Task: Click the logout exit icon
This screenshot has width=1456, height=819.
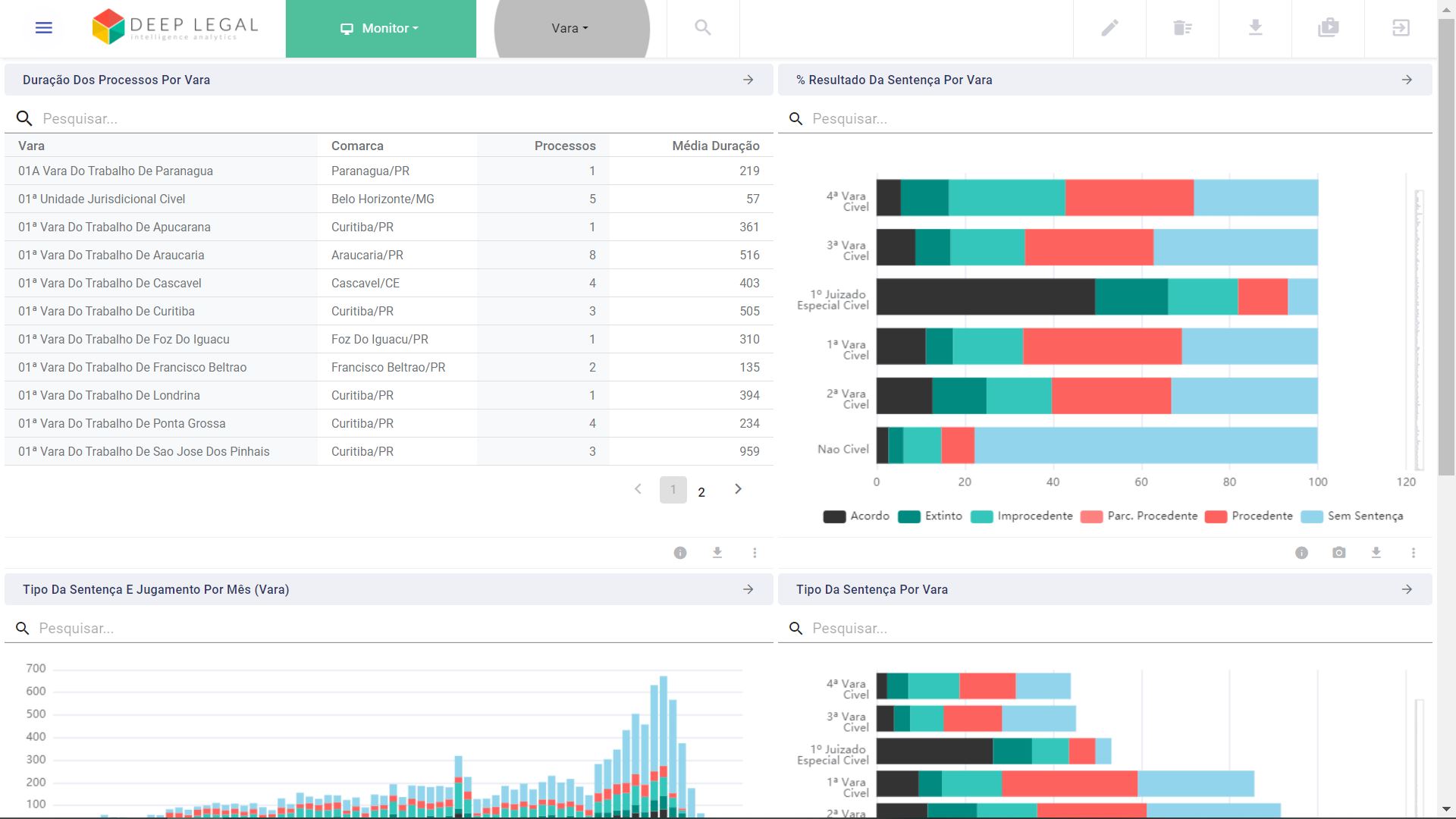Action: (x=1401, y=27)
